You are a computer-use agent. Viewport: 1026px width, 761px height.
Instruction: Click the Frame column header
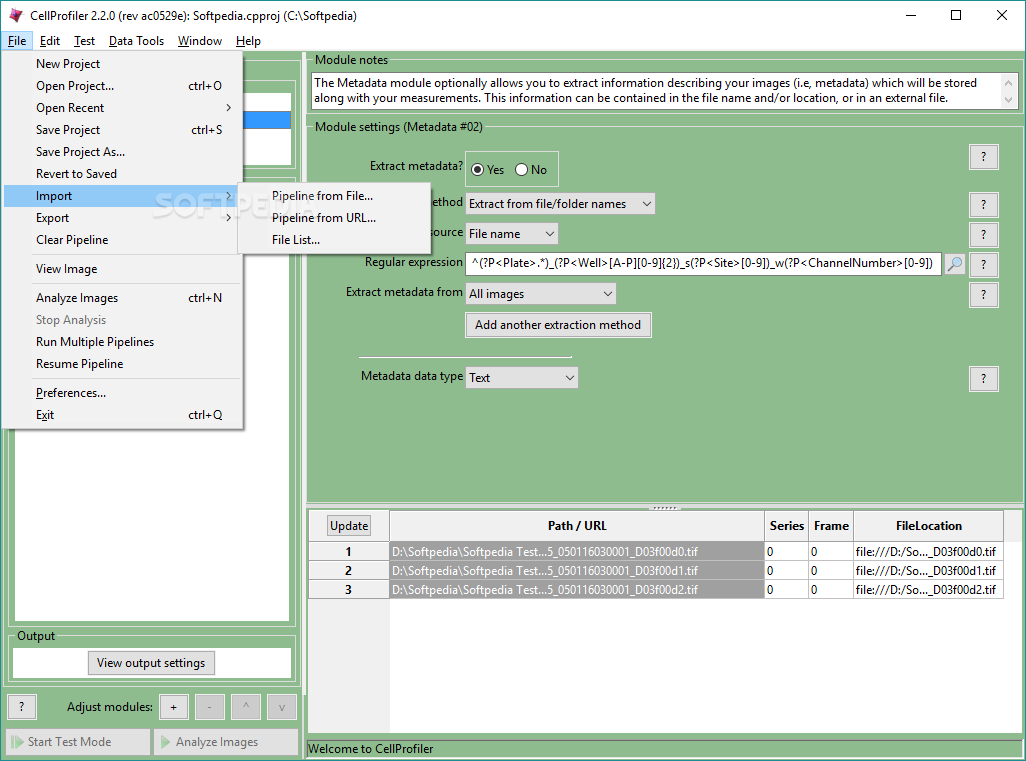click(x=831, y=526)
